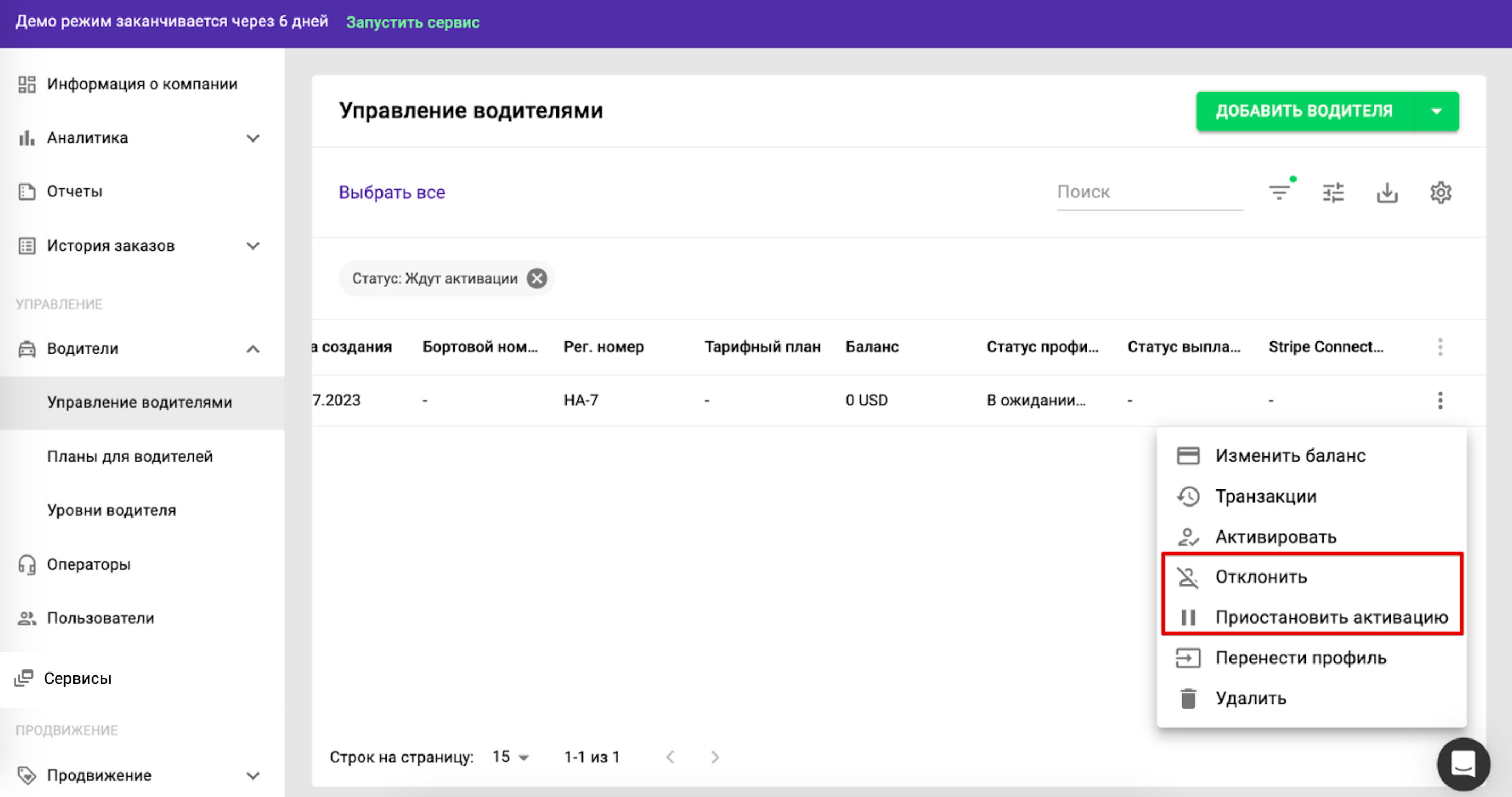This screenshot has width=1512, height=797.
Task: Click the 'Добавить водителя' button
Action: pos(1303,111)
